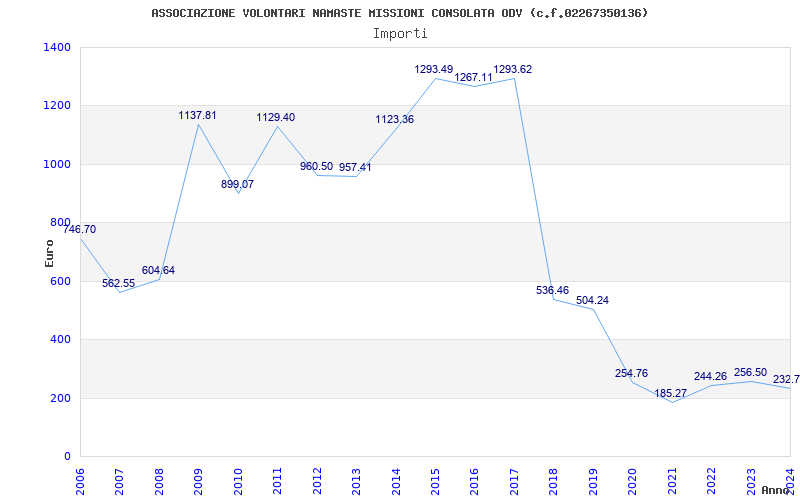
Task: Click y-axis value 1000
Action: point(58,164)
